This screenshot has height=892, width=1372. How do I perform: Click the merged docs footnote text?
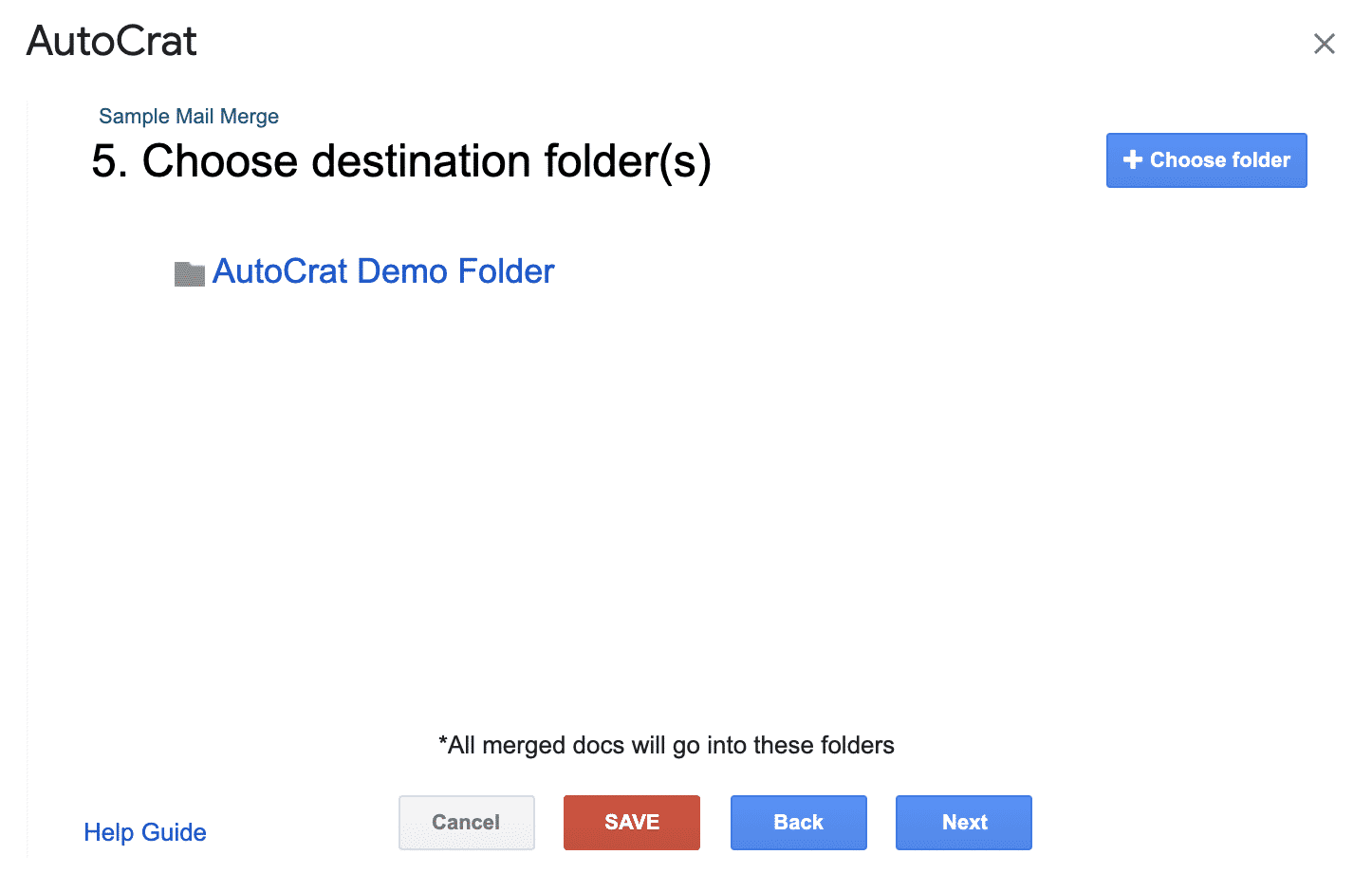666,746
